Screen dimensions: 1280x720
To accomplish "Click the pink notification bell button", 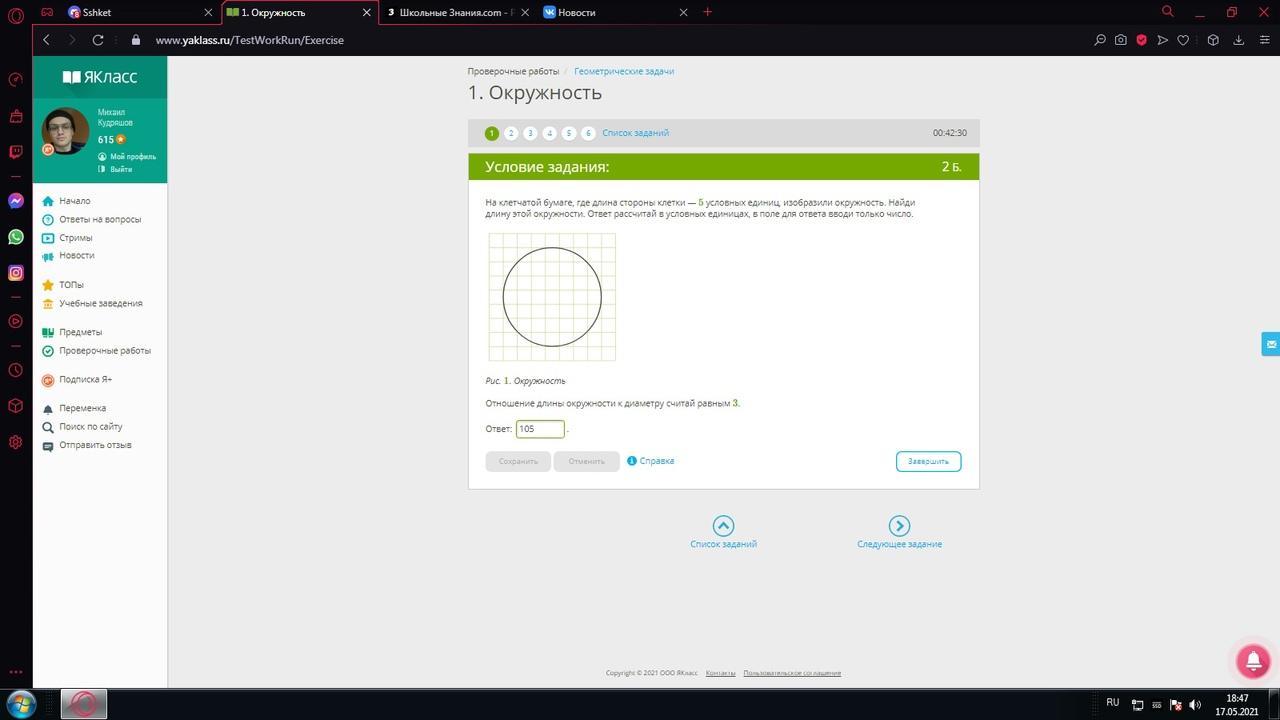I will tap(1253, 661).
